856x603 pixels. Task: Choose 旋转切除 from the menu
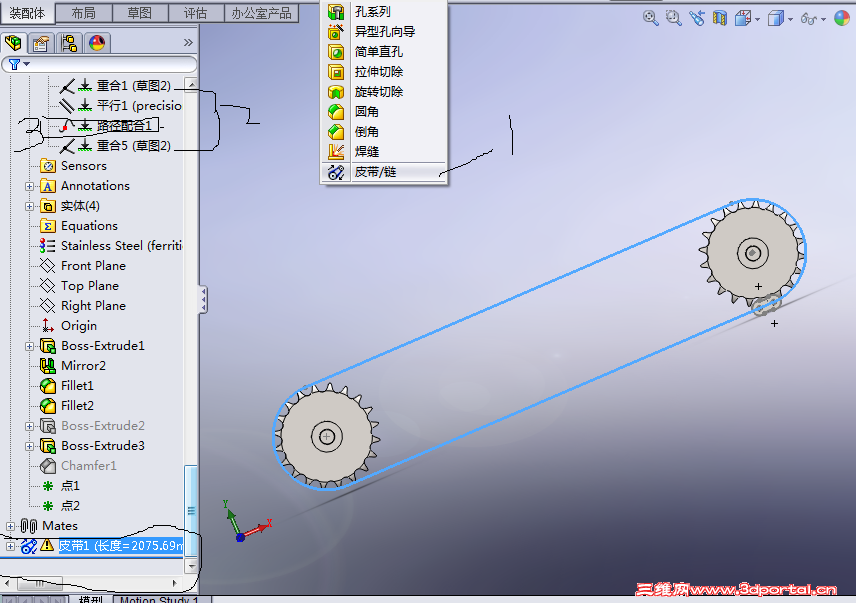pyautogui.click(x=384, y=92)
